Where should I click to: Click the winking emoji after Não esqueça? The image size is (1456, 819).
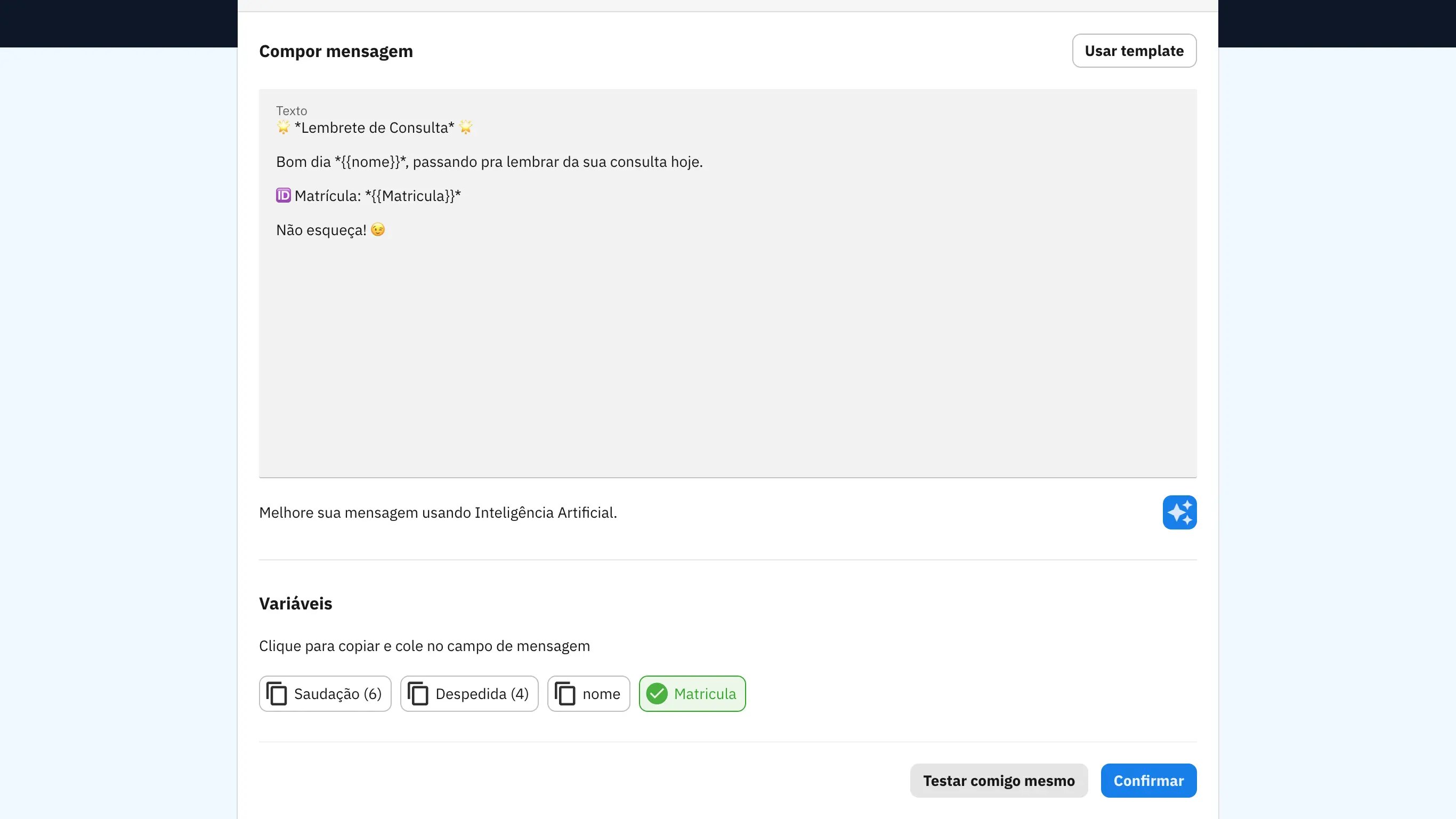point(377,230)
